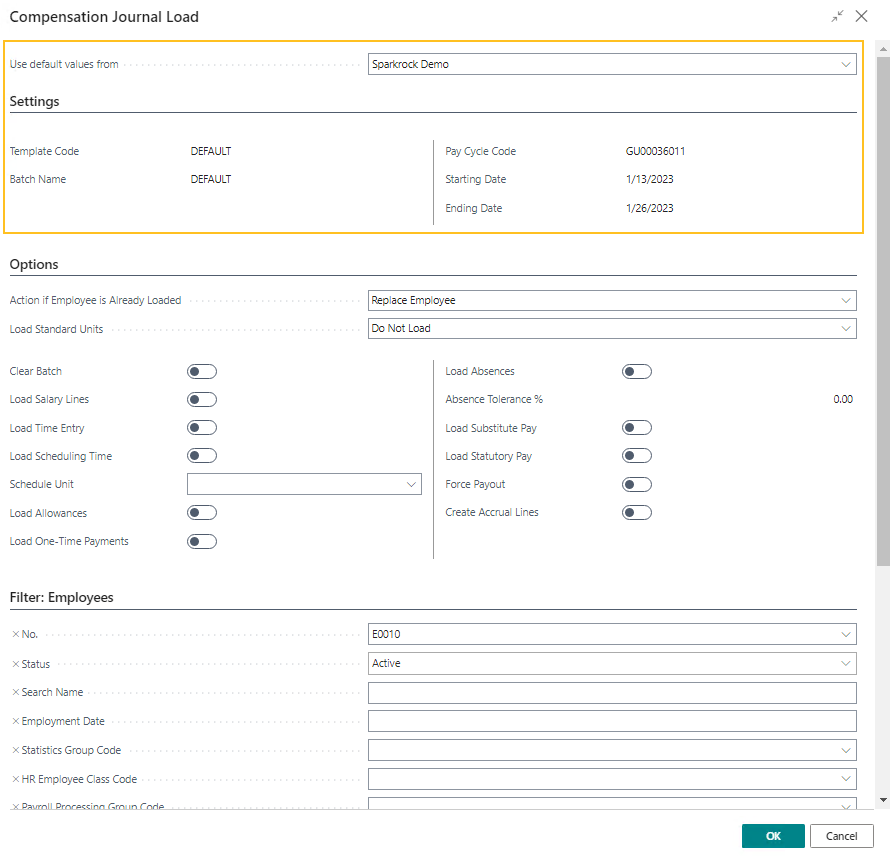Click the restore window size icon
This screenshot has height=856, width=890.
click(x=836, y=16)
